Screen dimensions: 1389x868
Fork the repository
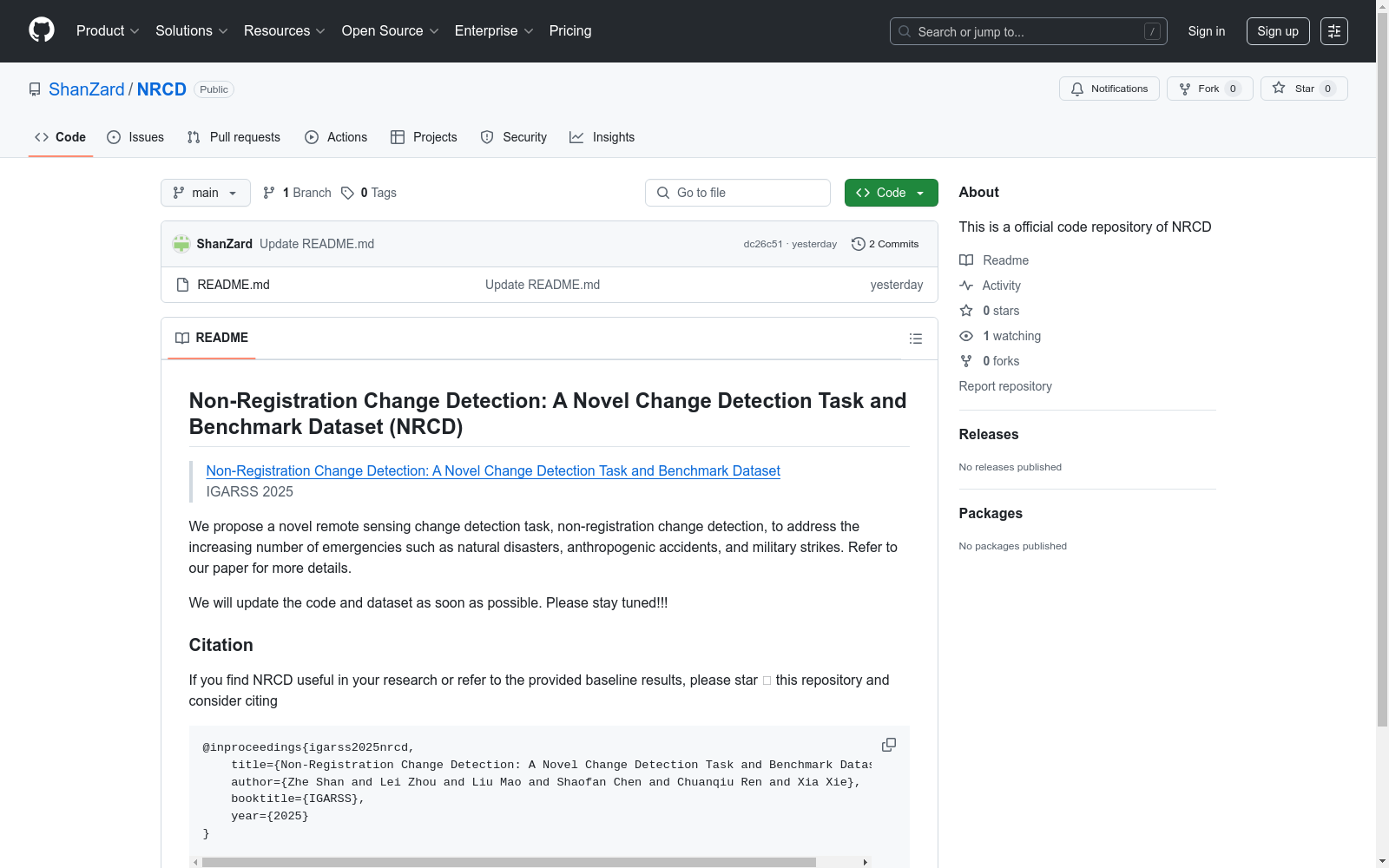click(x=1209, y=89)
